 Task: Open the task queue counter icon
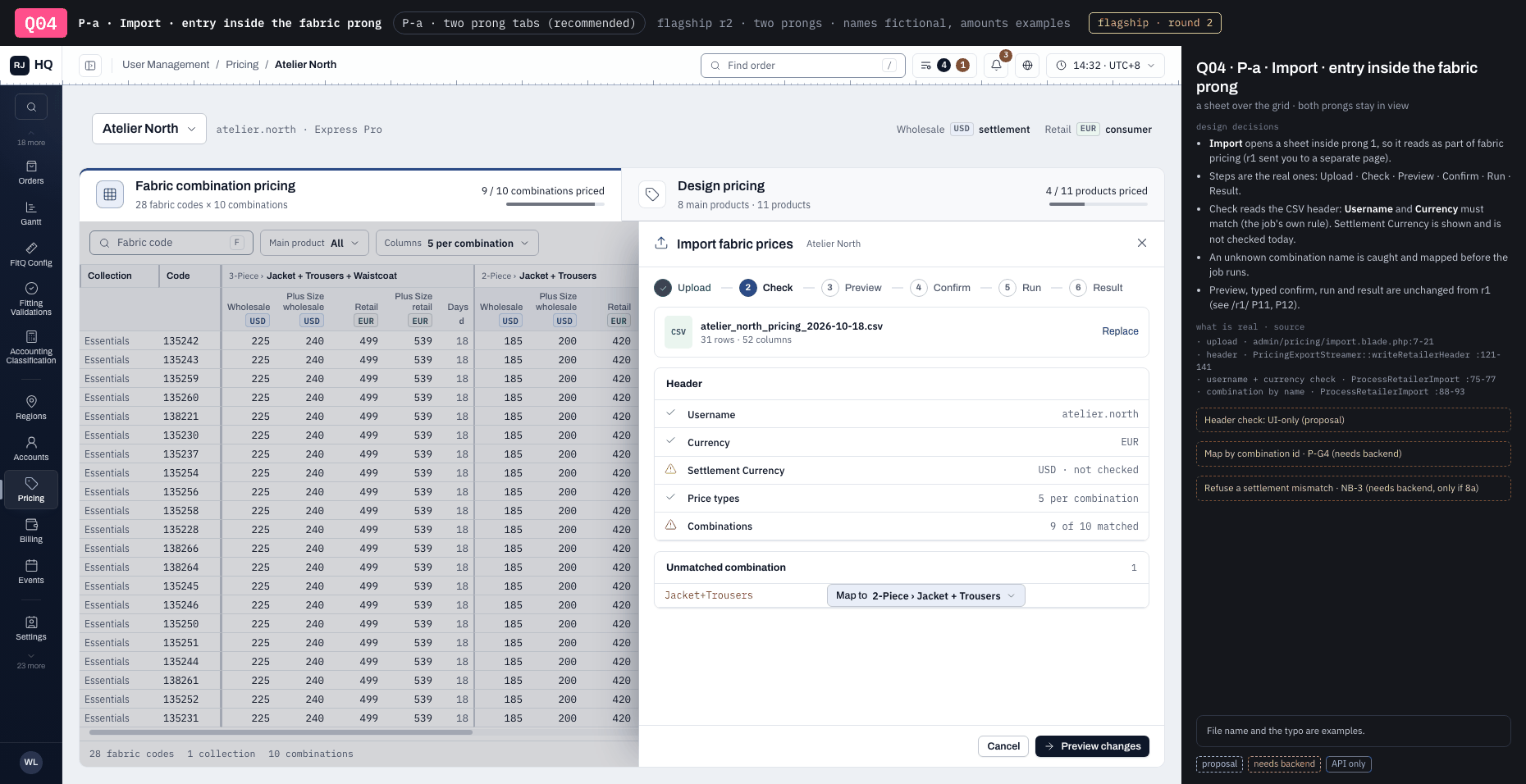point(944,66)
